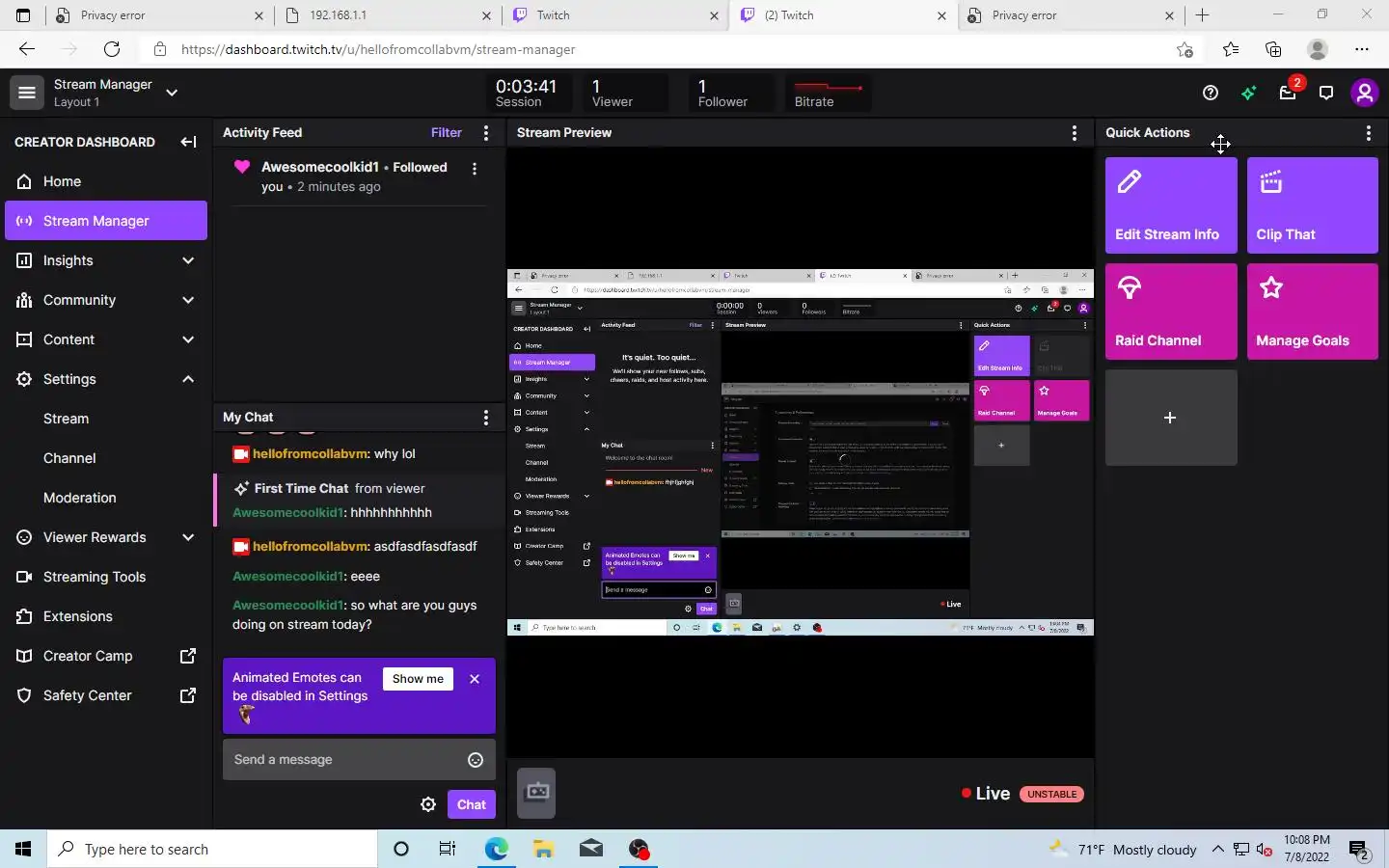
Task: Click Edit Stream Info quick action tile
Action: [x=1171, y=205]
